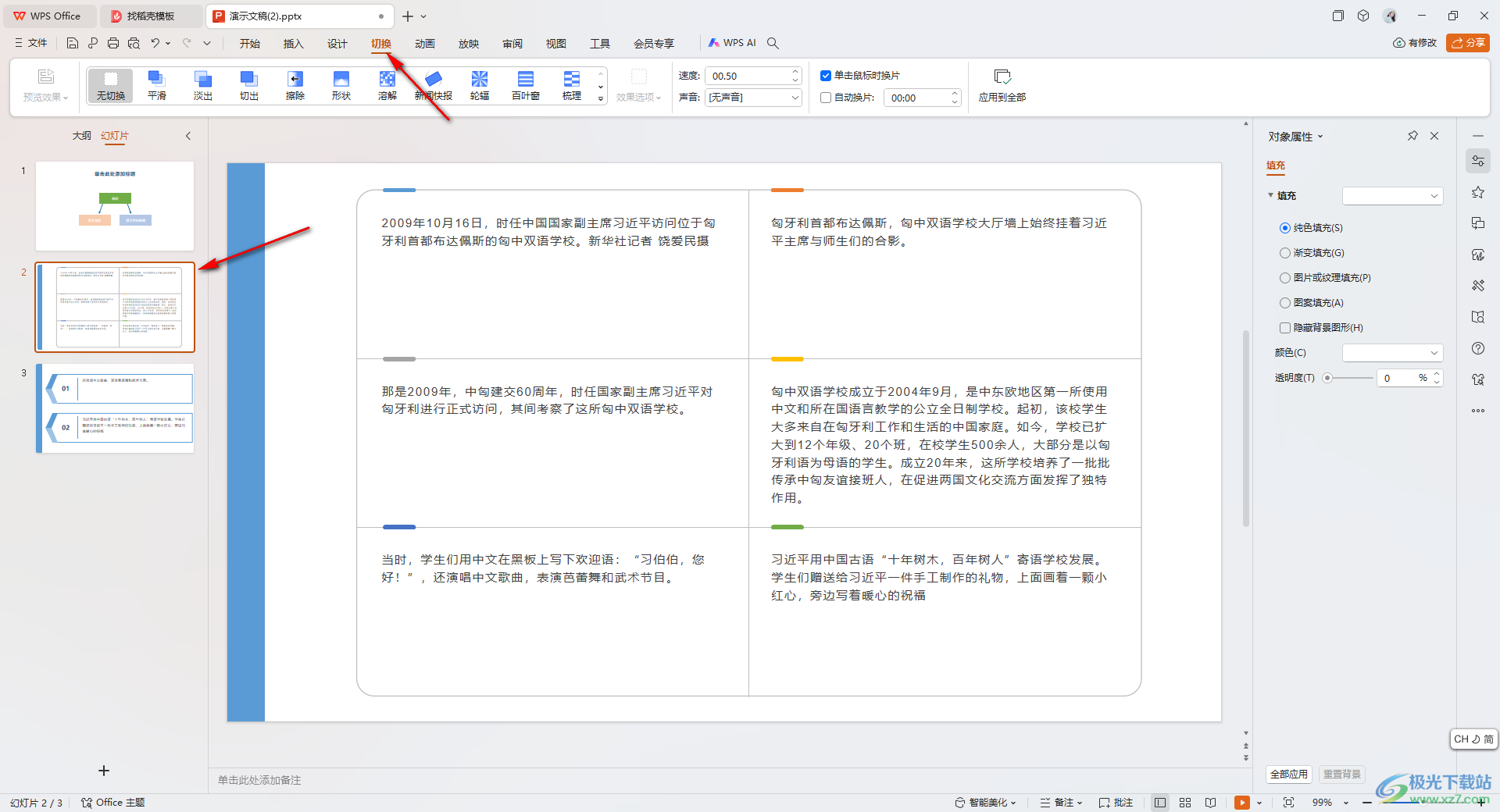Select 渐变填充(G) radio button
This screenshot has height=812, width=1500.
point(1285,253)
